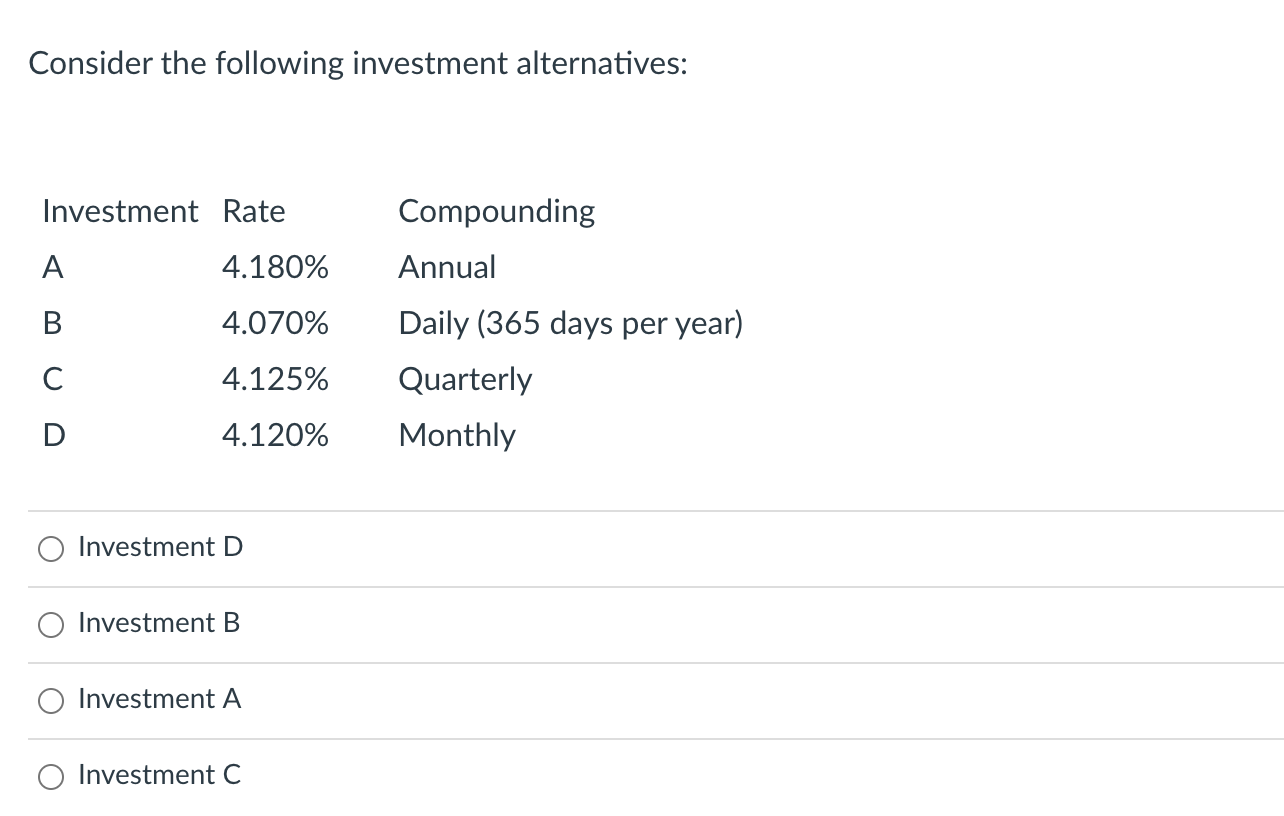Click the Annual compounding entry
The width and height of the screenshot is (1284, 816).
pos(447,267)
